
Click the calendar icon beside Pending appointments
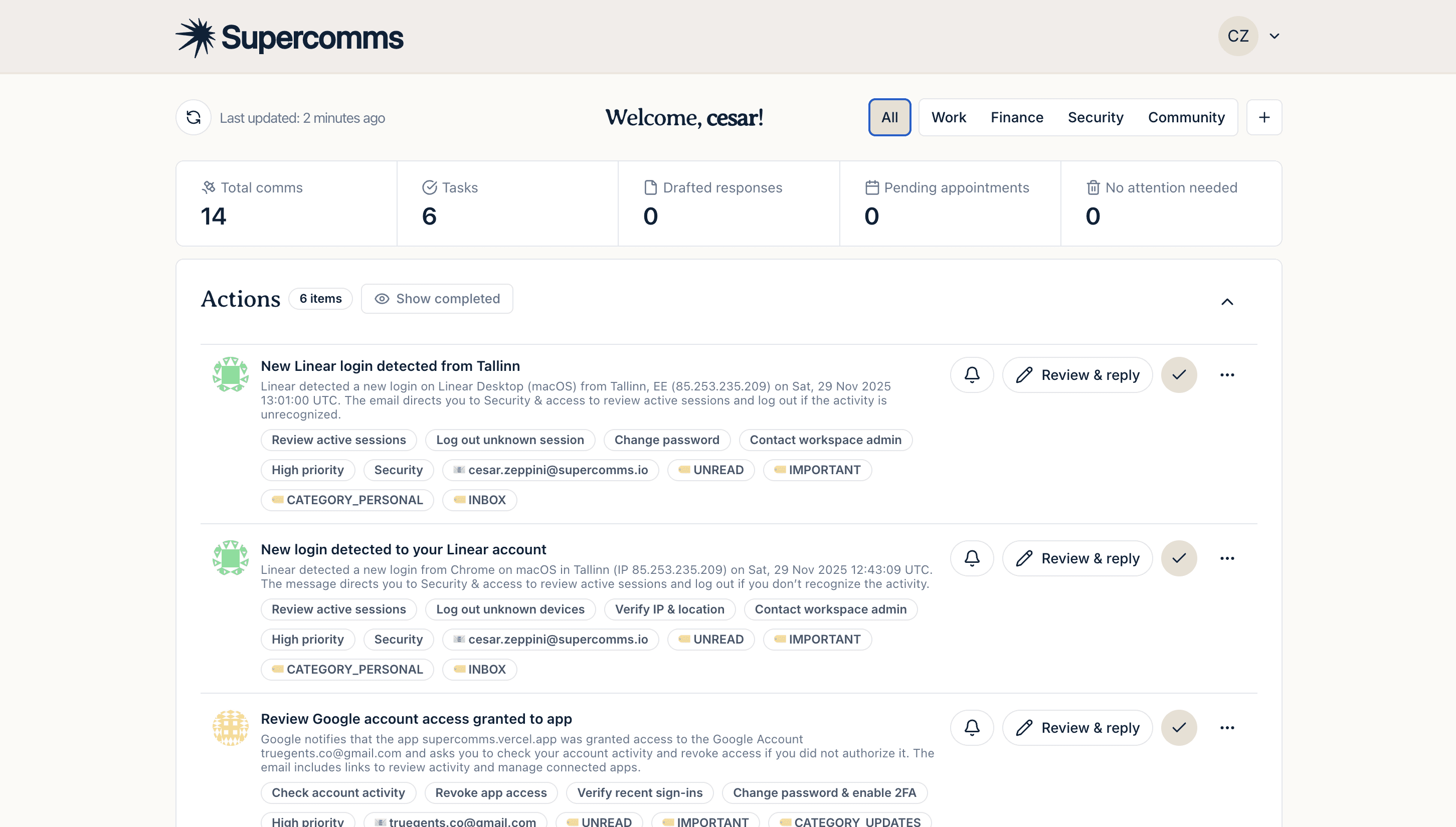tap(872, 187)
